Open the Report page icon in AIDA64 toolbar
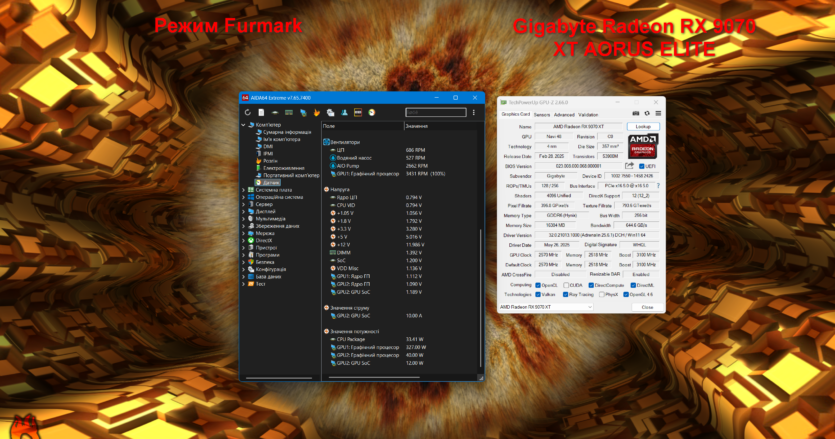Screen dimensions: 835x439 (x=261, y=112)
